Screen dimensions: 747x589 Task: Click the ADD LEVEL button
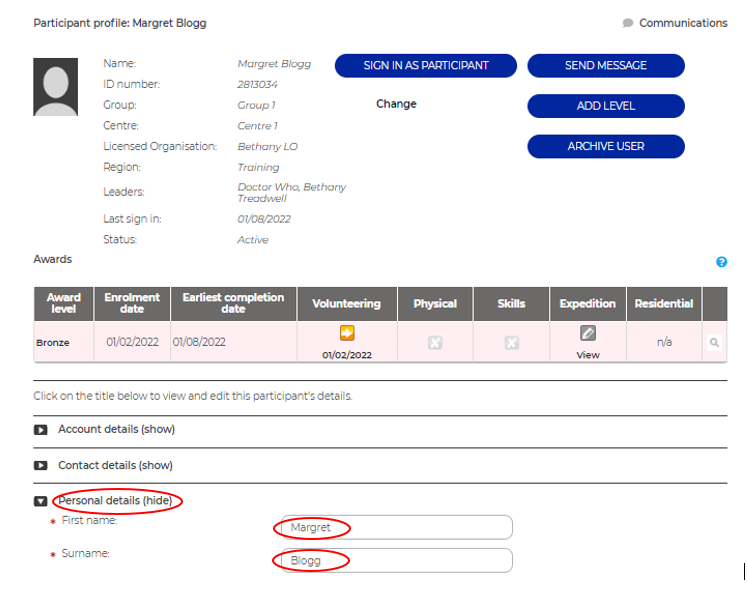pos(606,106)
